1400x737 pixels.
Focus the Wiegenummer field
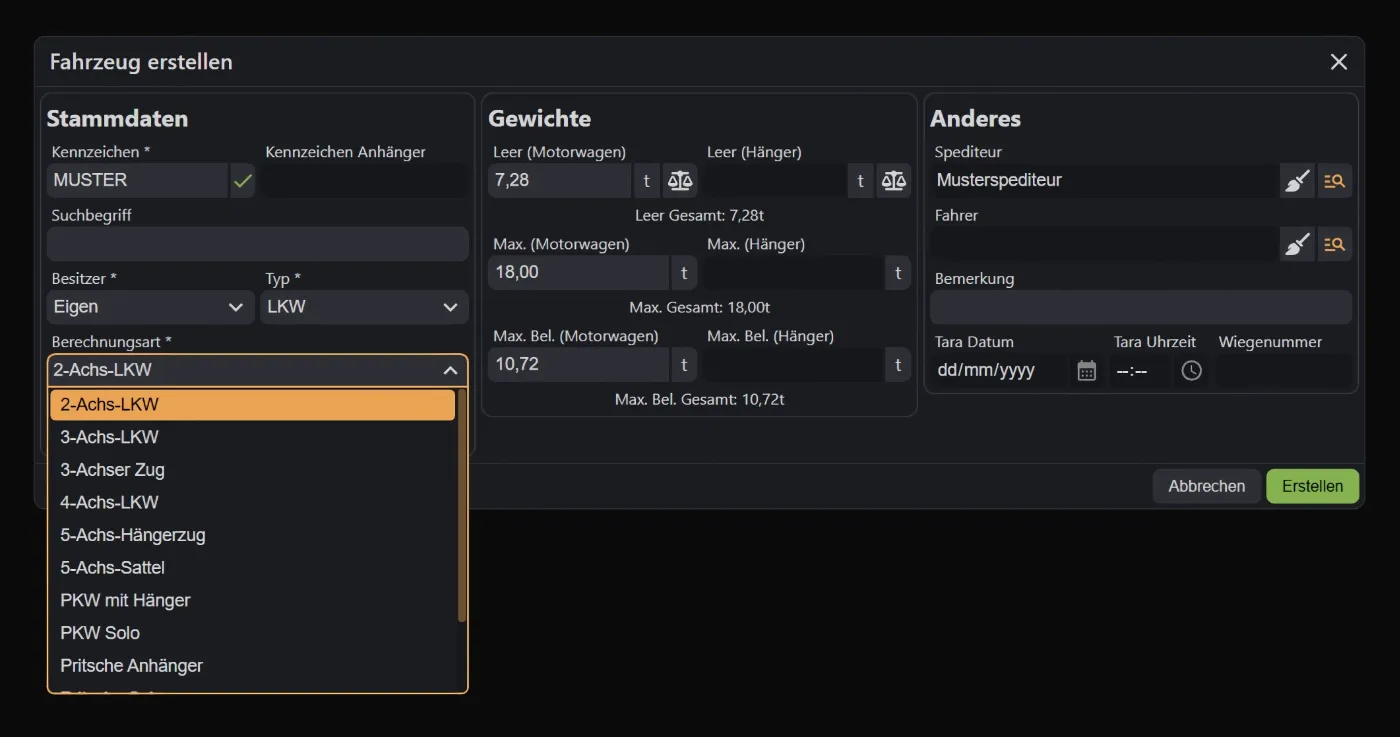coord(1284,371)
